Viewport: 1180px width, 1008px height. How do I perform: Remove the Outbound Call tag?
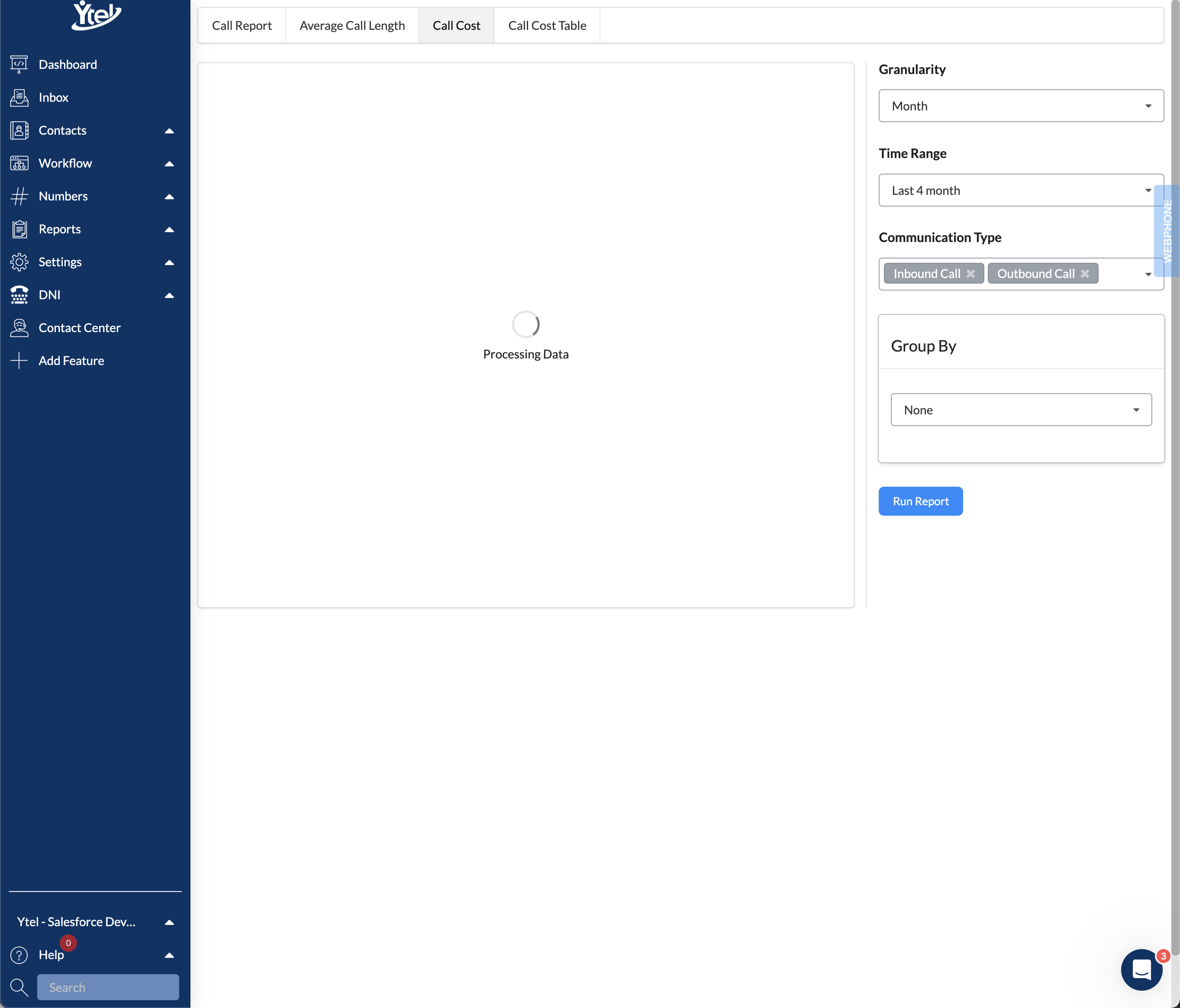click(x=1085, y=274)
